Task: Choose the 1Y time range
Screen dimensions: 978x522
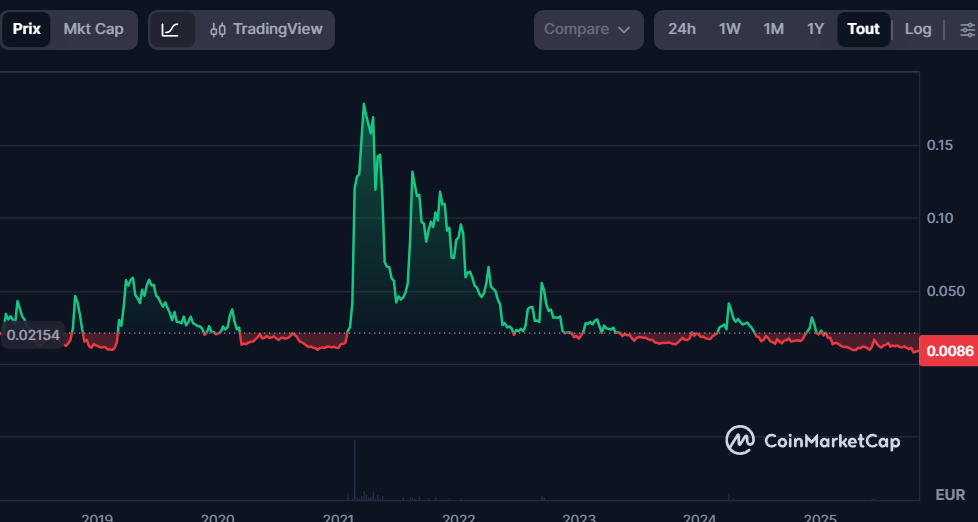Action: click(816, 29)
